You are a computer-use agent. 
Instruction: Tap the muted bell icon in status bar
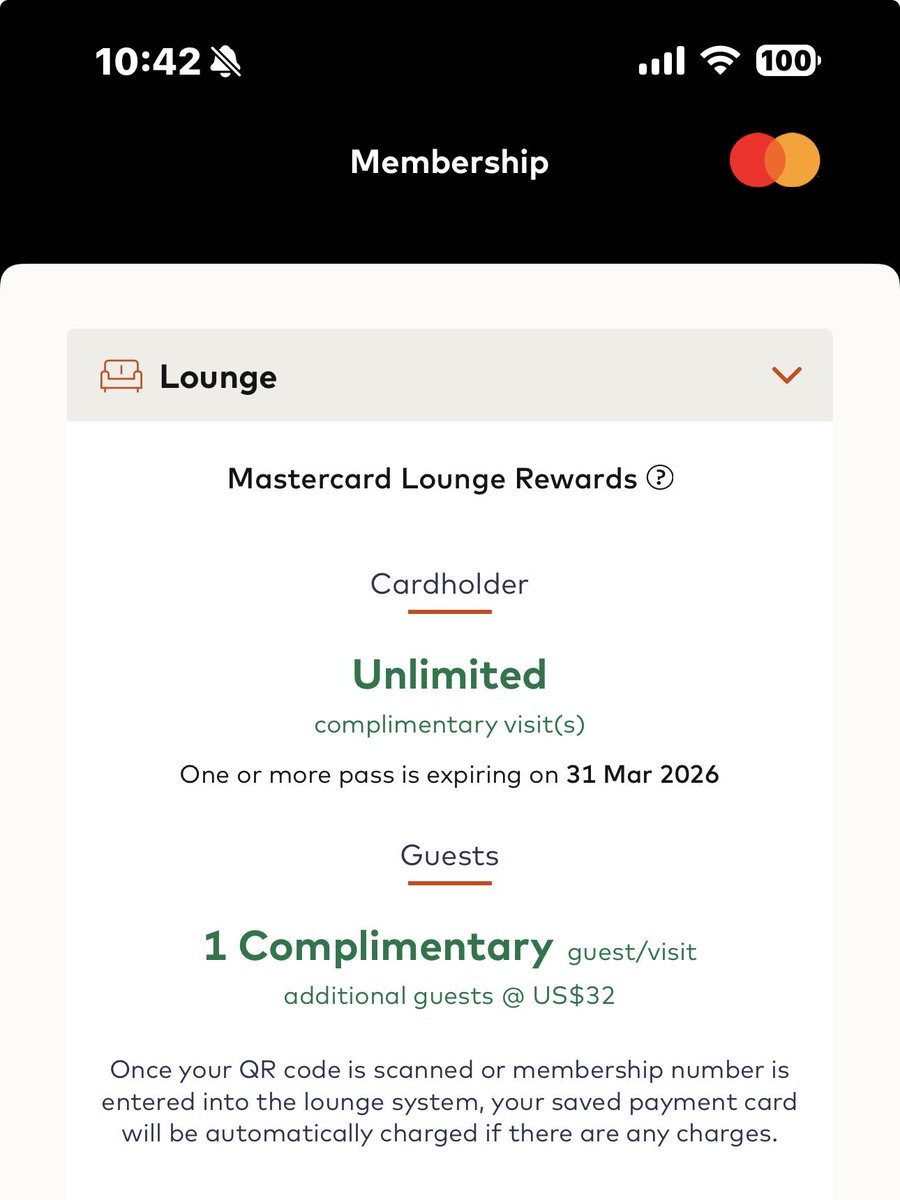(227, 62)
